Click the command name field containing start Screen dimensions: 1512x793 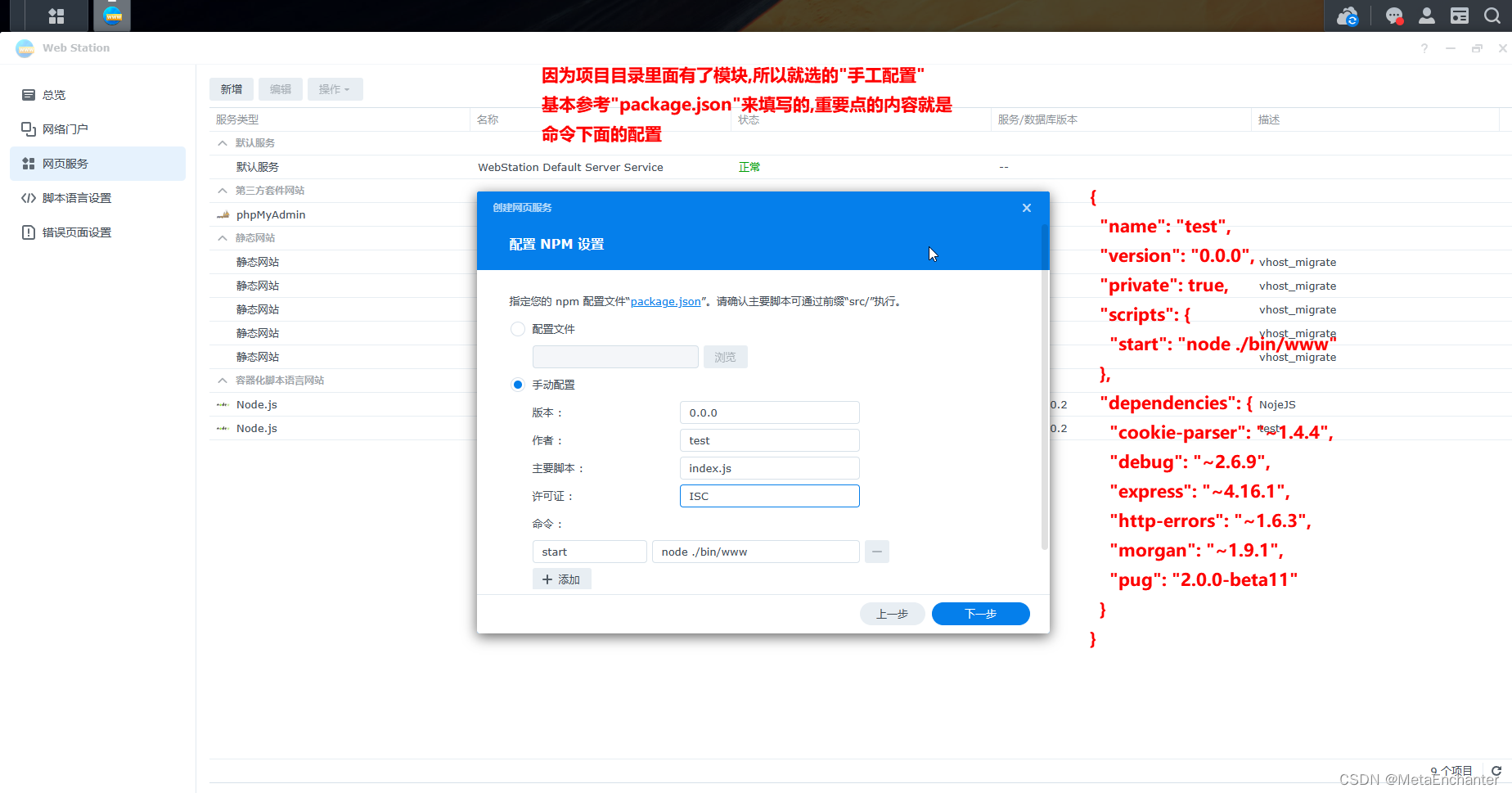[x=589, y=552]
